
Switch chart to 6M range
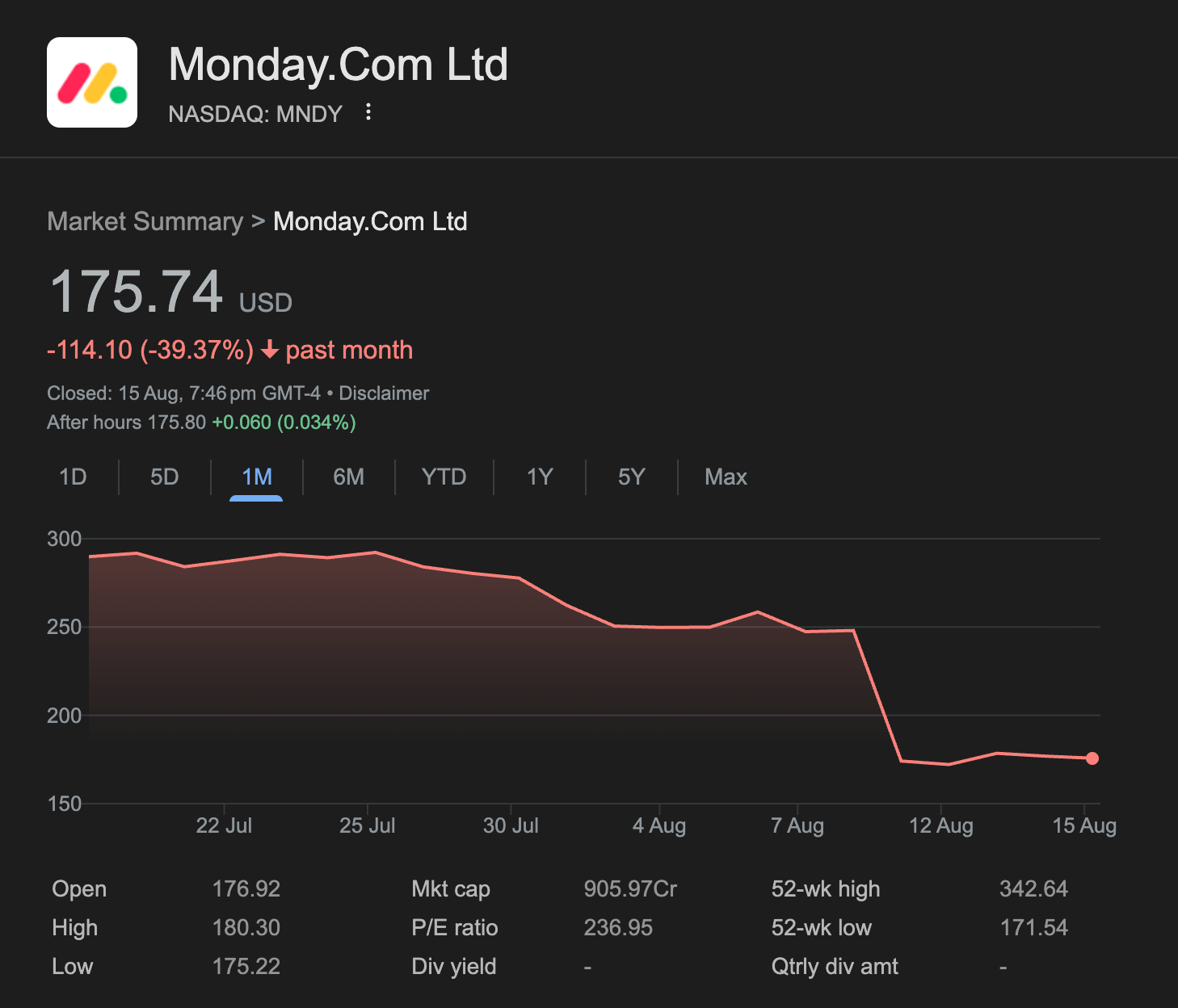click(x=349, y=477)
